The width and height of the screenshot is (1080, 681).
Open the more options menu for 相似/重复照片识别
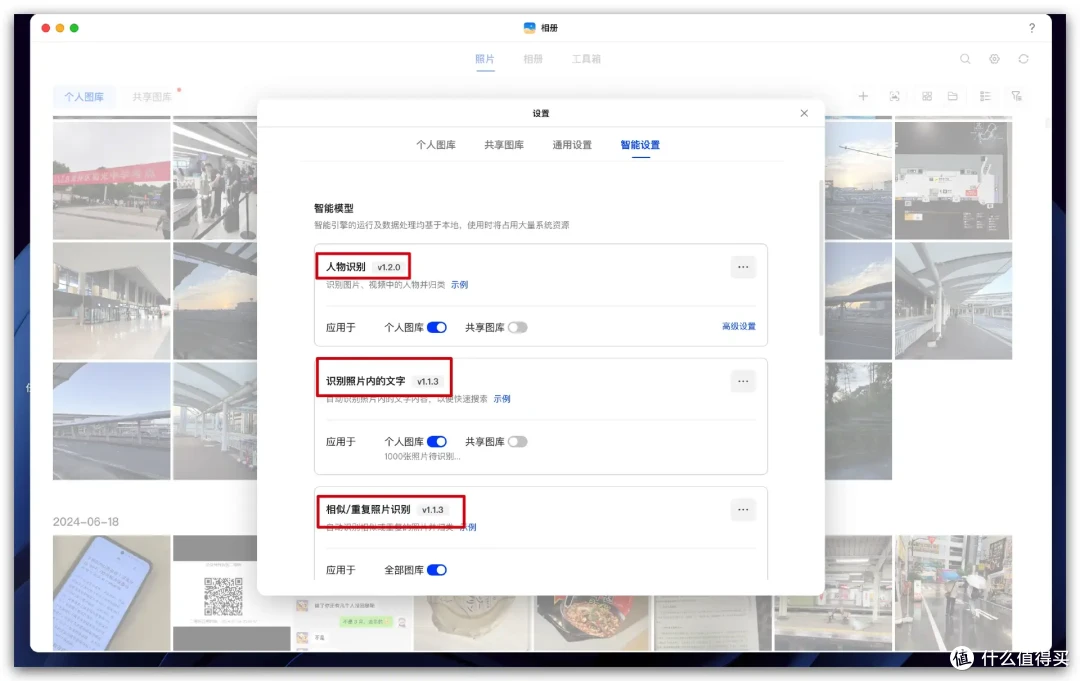coord(743,510)
